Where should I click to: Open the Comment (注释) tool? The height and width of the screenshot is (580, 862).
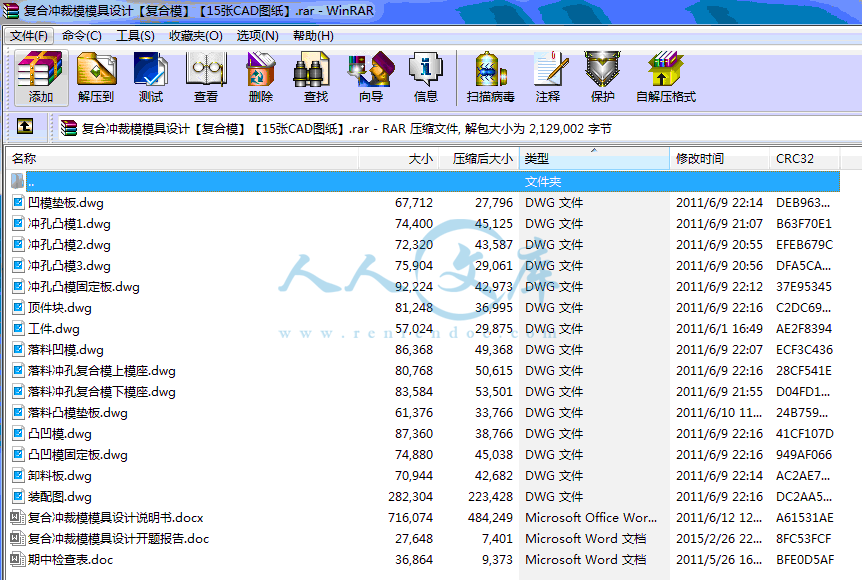[x=548, y=77]
